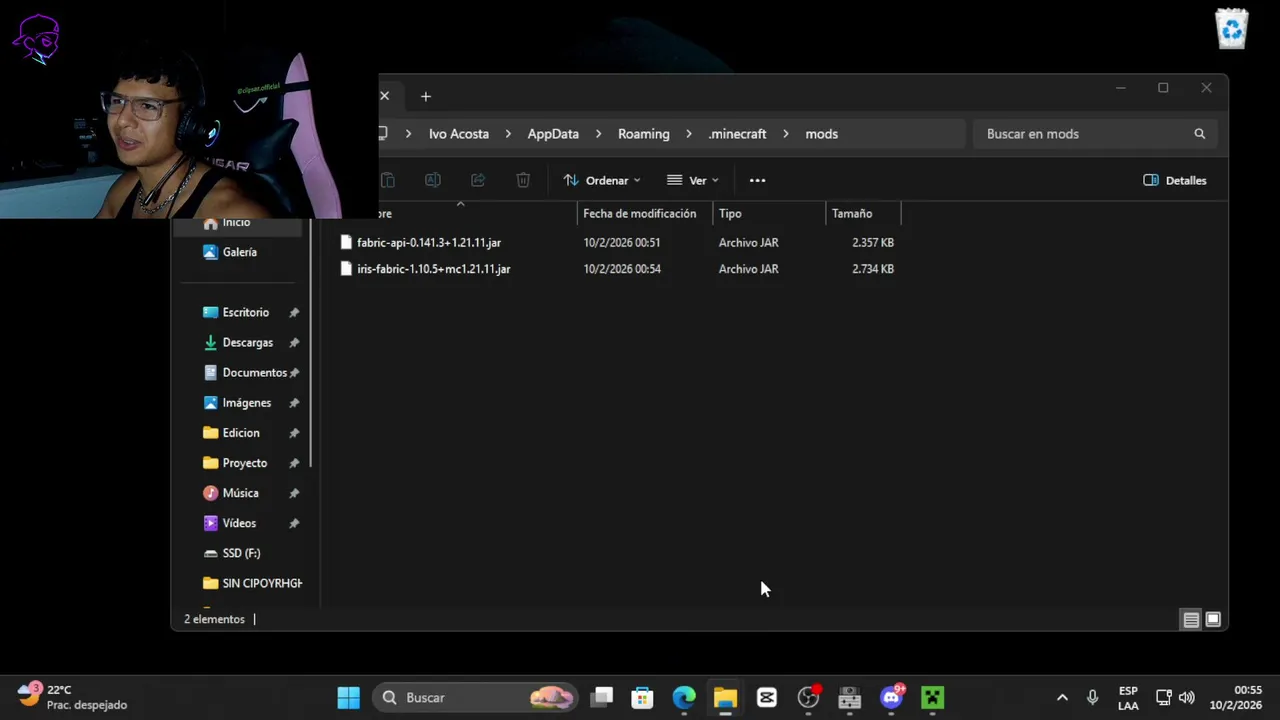Expand chevron after AppData breadcrumb

tap(598, 134)
